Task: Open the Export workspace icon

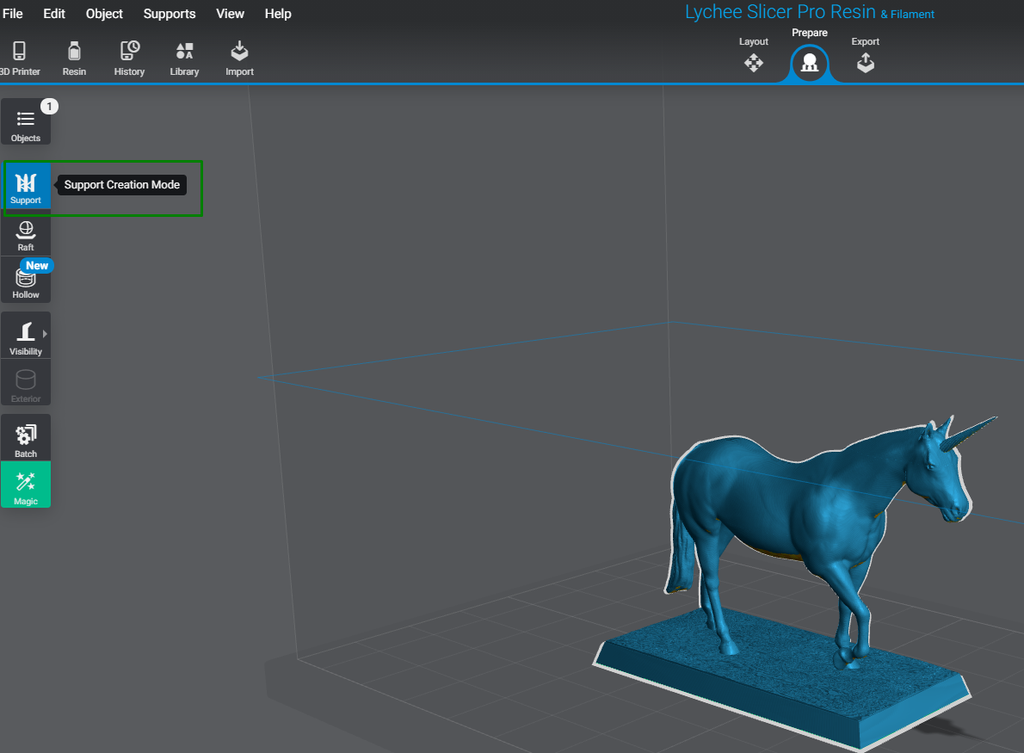Action: click(x=865, y=62)
